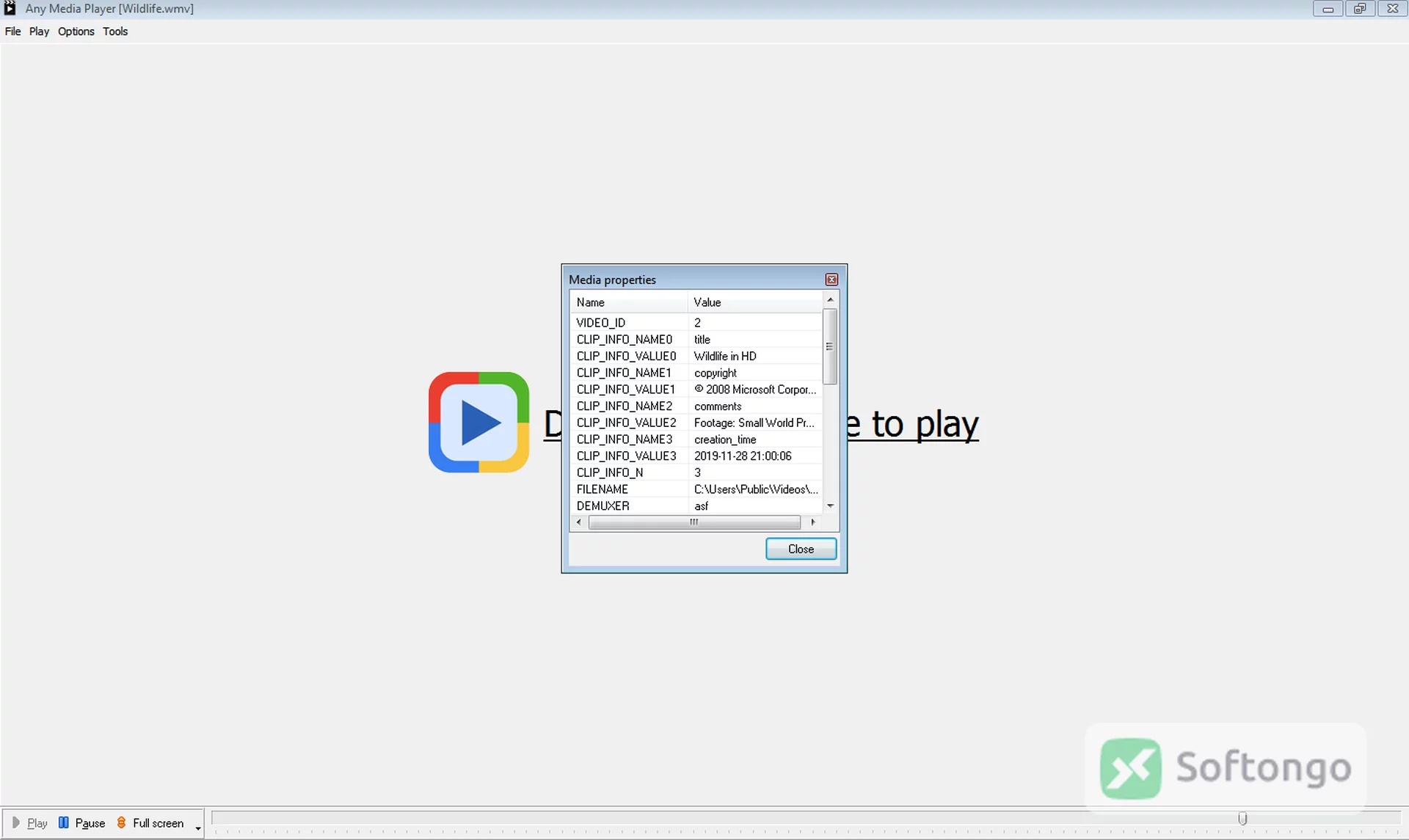Screen dimensions: 1409x840
Task: Click the vertical scrollbar thumb in properties
Action: click(x=830, y=346)
